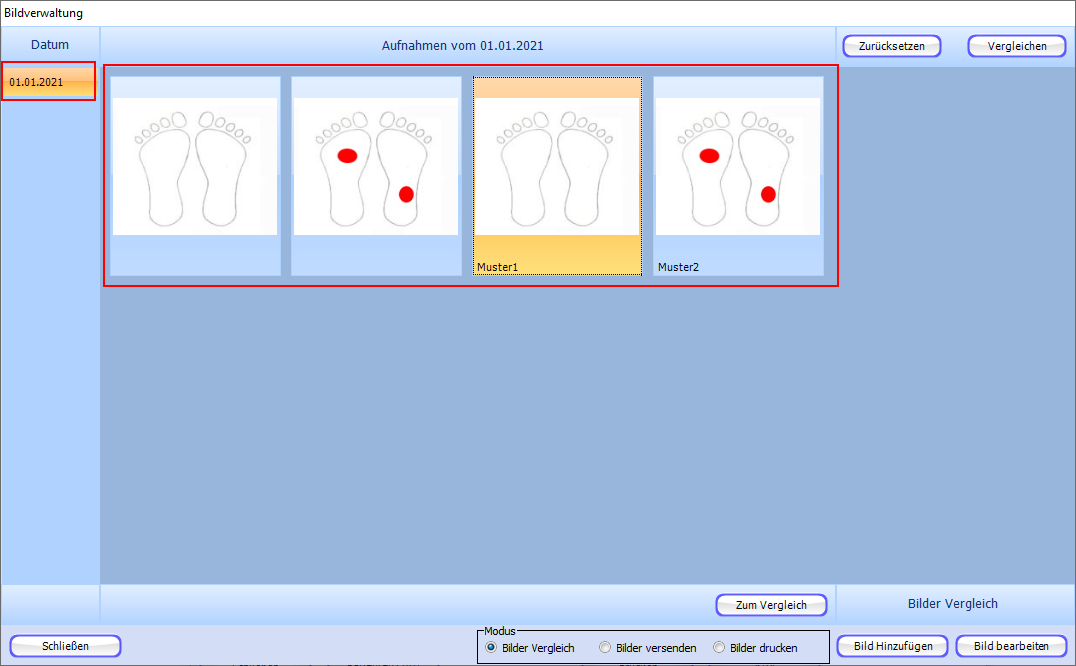Screen dimensions: 1076x666
Task: Add a picture via Bild Hinzufügen
Action: click(x=892, y=646)
